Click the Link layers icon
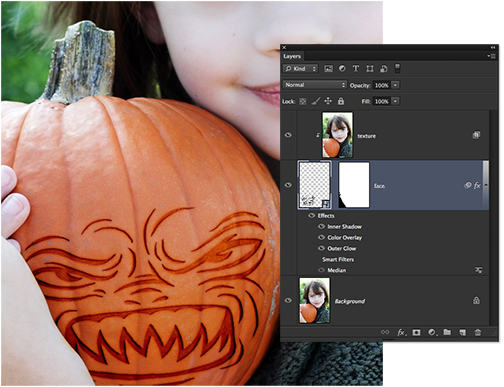The image size is (504, 387). (x=385, y=332)
